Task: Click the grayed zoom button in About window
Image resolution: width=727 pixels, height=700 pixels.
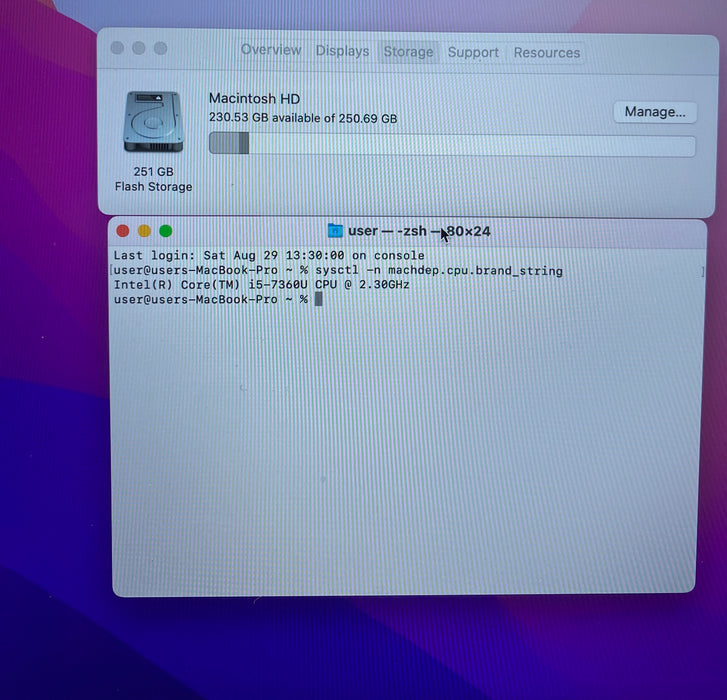Action: pos(160,48)
